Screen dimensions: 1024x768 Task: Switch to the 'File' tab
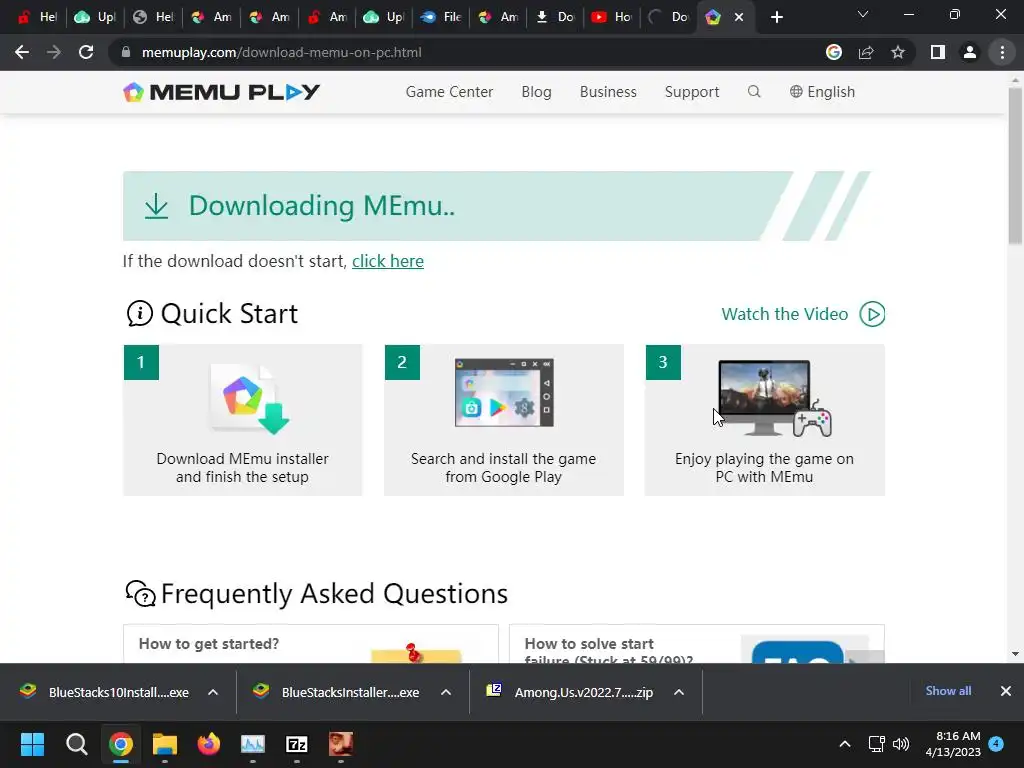click(x=441, y=17)
